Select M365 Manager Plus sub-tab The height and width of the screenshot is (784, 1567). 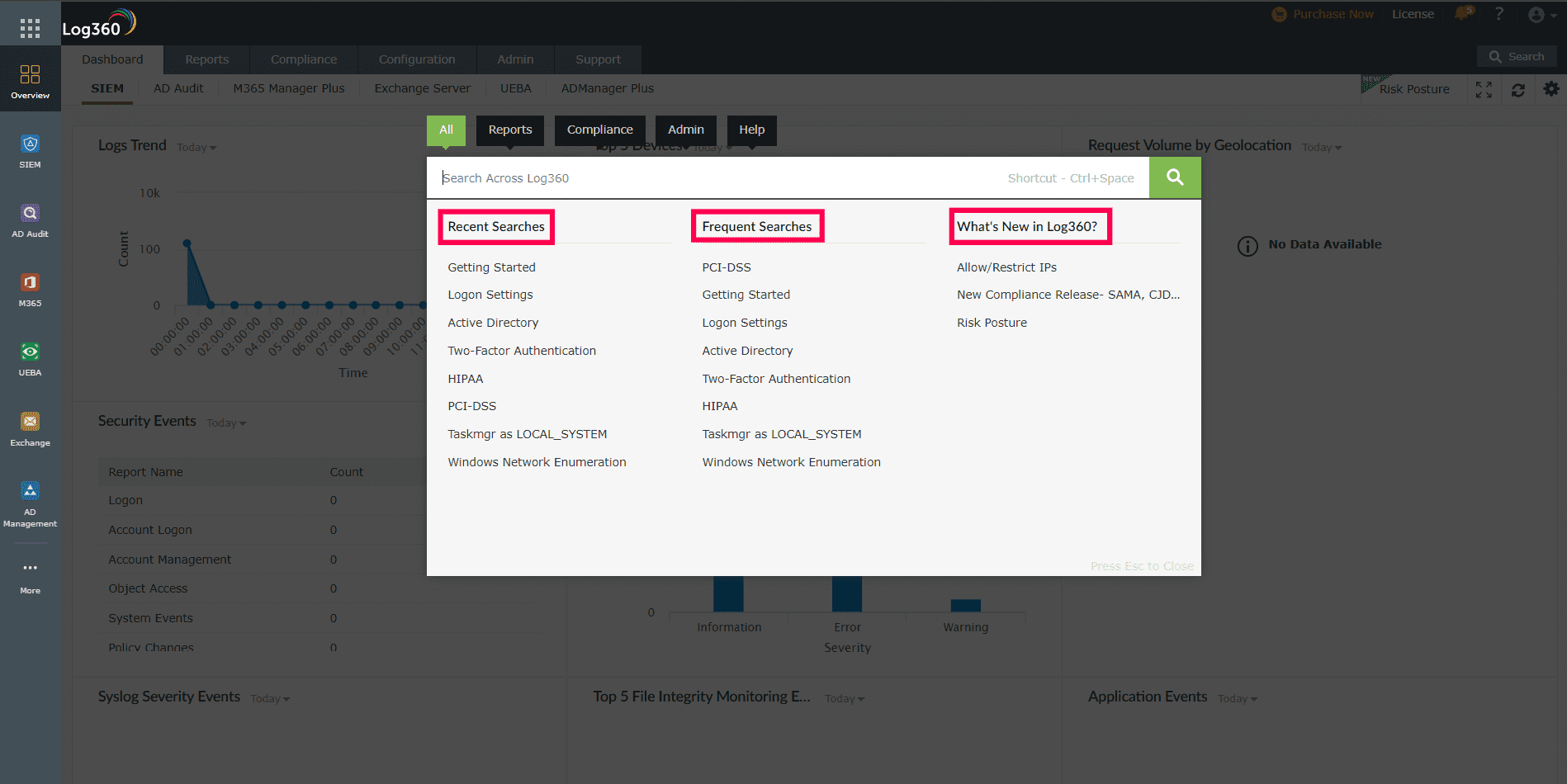click(289, 88)
